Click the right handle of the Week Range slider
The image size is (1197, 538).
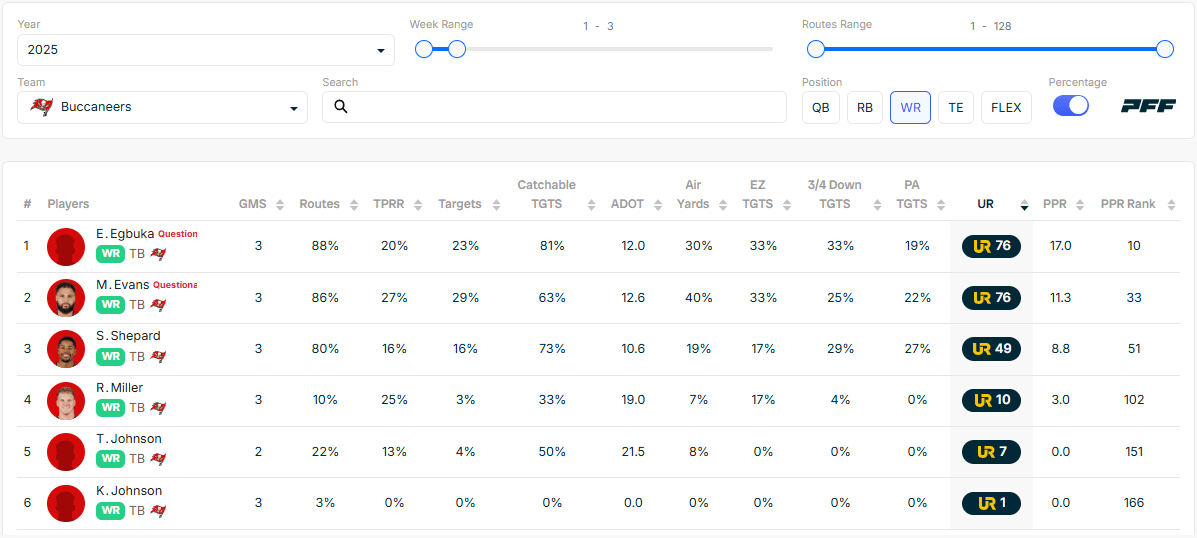457,49
